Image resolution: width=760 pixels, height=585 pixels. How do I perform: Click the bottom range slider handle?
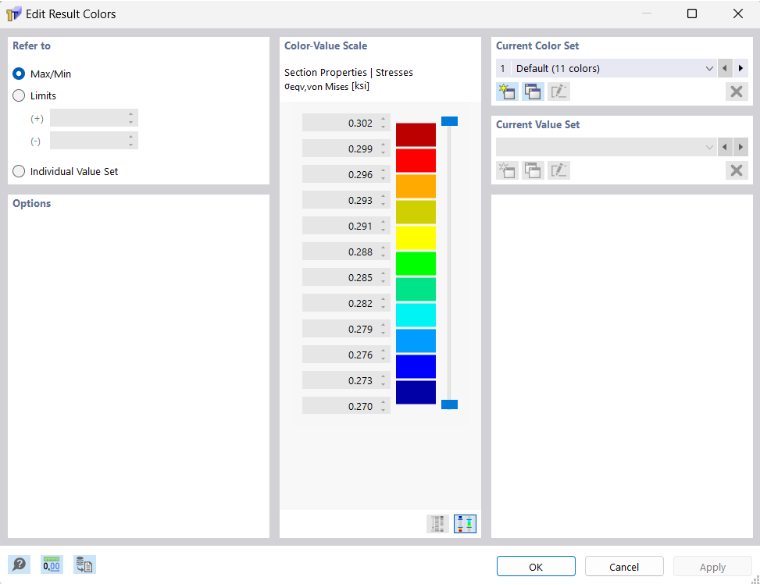pyautogui.click(x=449, y=404)
